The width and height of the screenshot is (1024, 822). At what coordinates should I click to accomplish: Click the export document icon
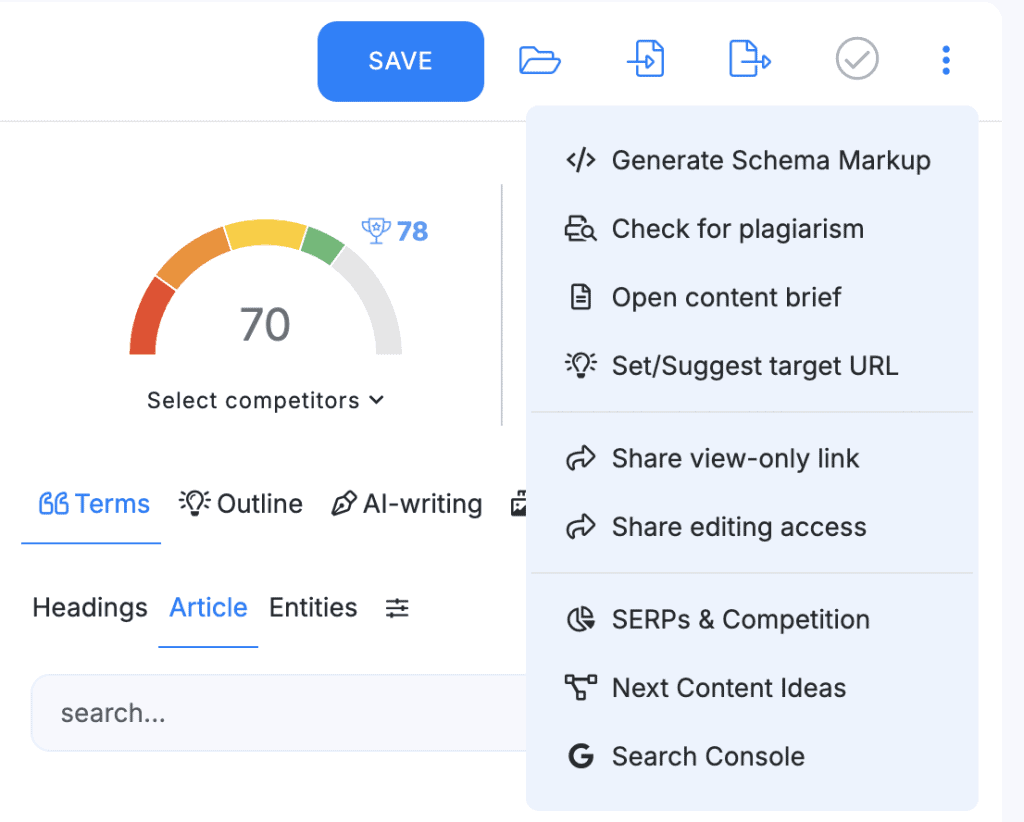pyautogui.click(x=749, y=60)
